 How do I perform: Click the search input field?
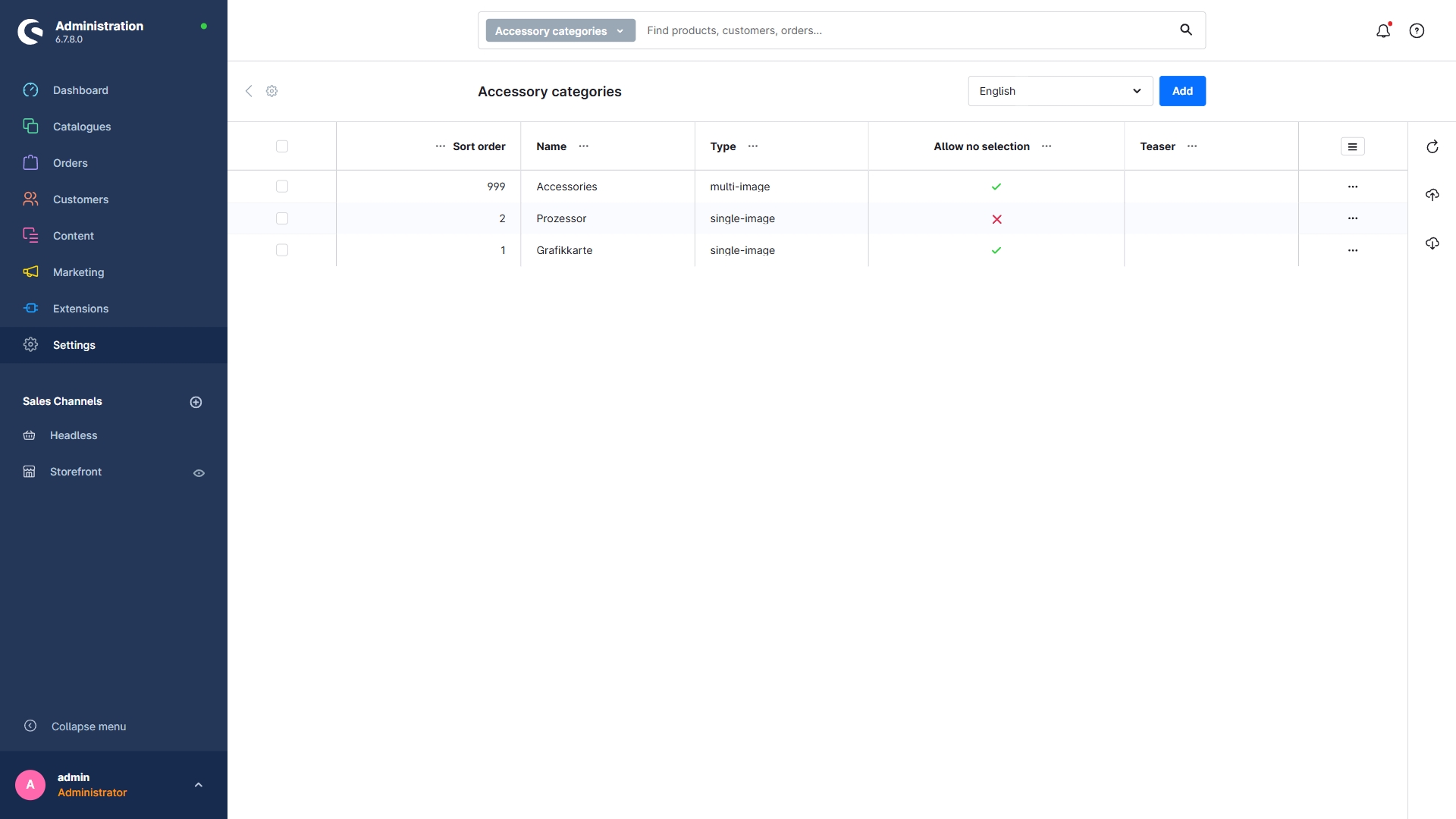click(x=902, y=30)
